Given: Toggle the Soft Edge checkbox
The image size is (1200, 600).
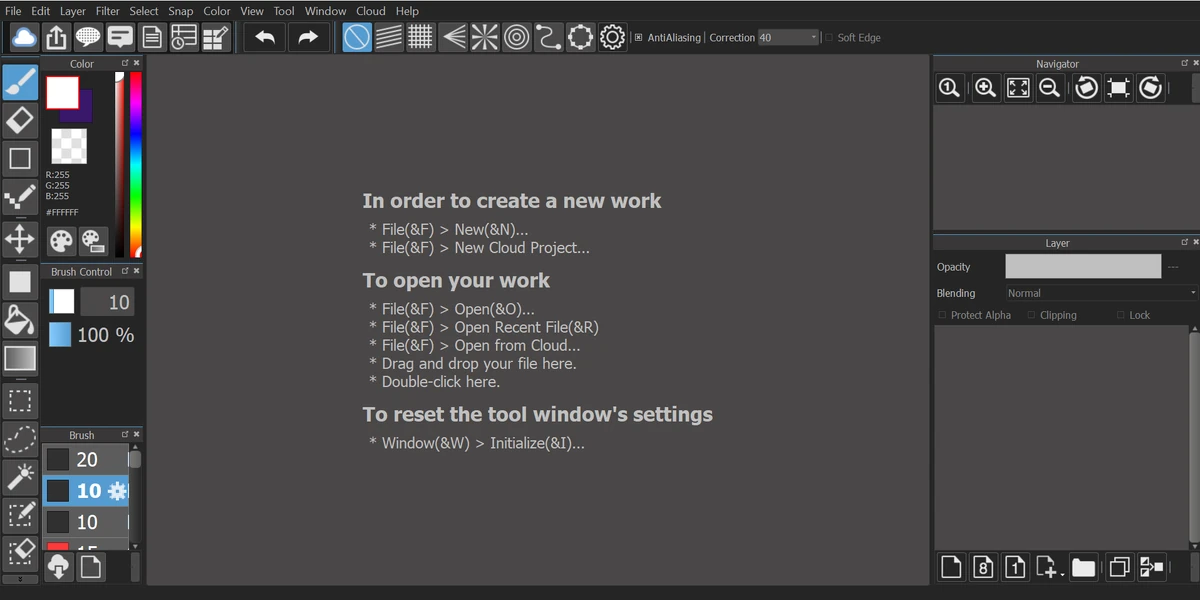Looking at the screenshot, I should (x=829, y=38).
